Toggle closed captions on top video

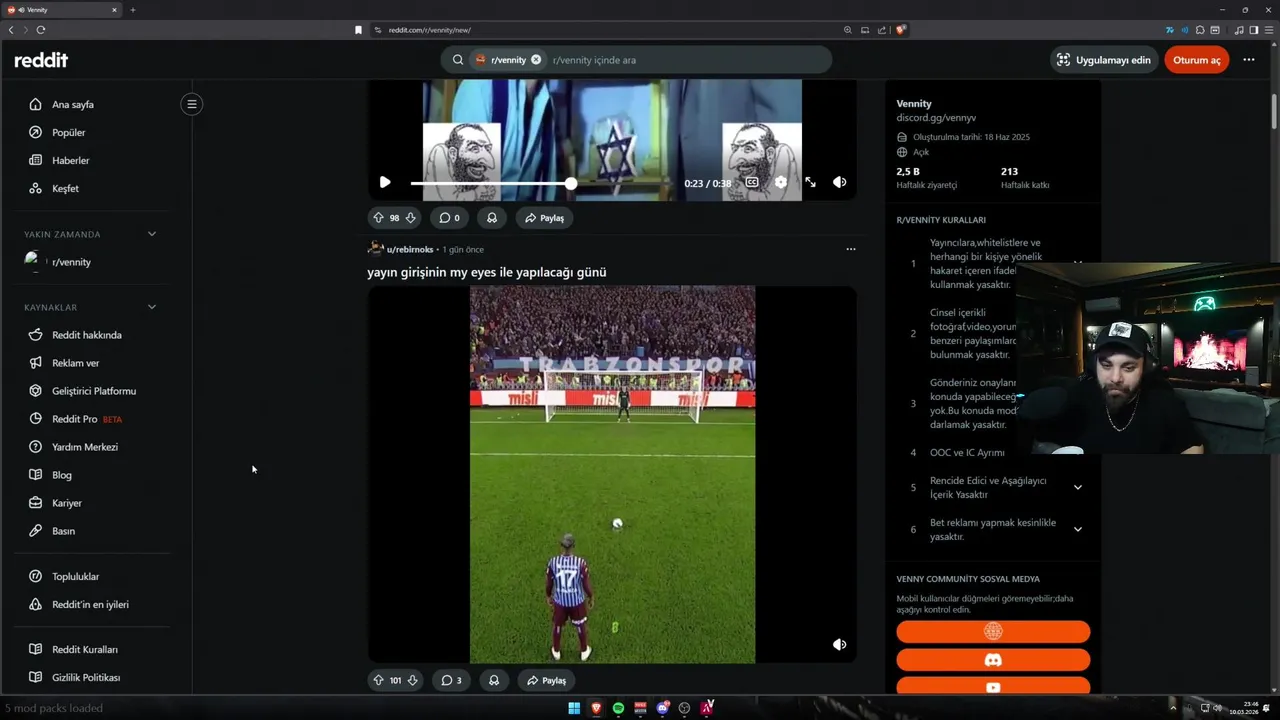tap(752, 182)
